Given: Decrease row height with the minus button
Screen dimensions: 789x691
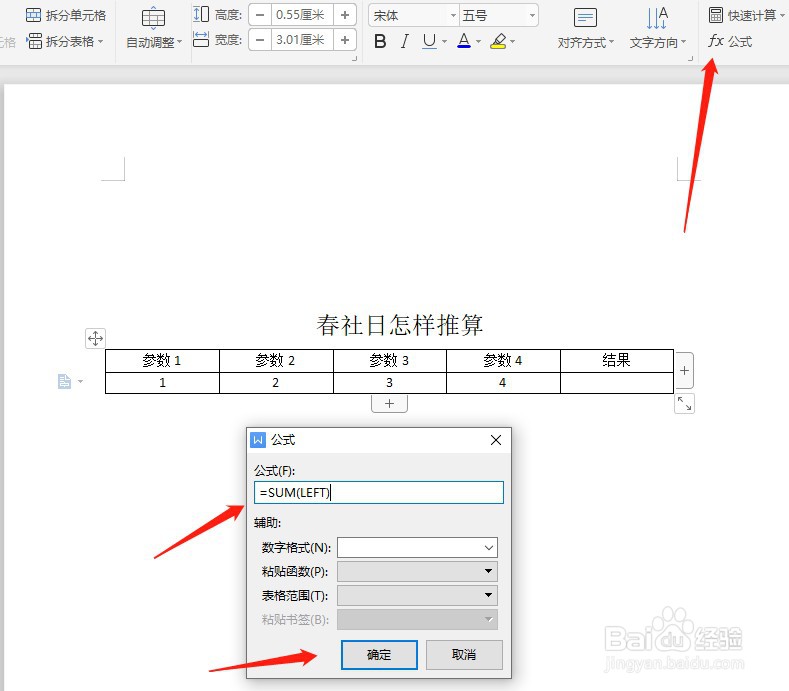Looking at the screenshot, I should tap(260, 15).
